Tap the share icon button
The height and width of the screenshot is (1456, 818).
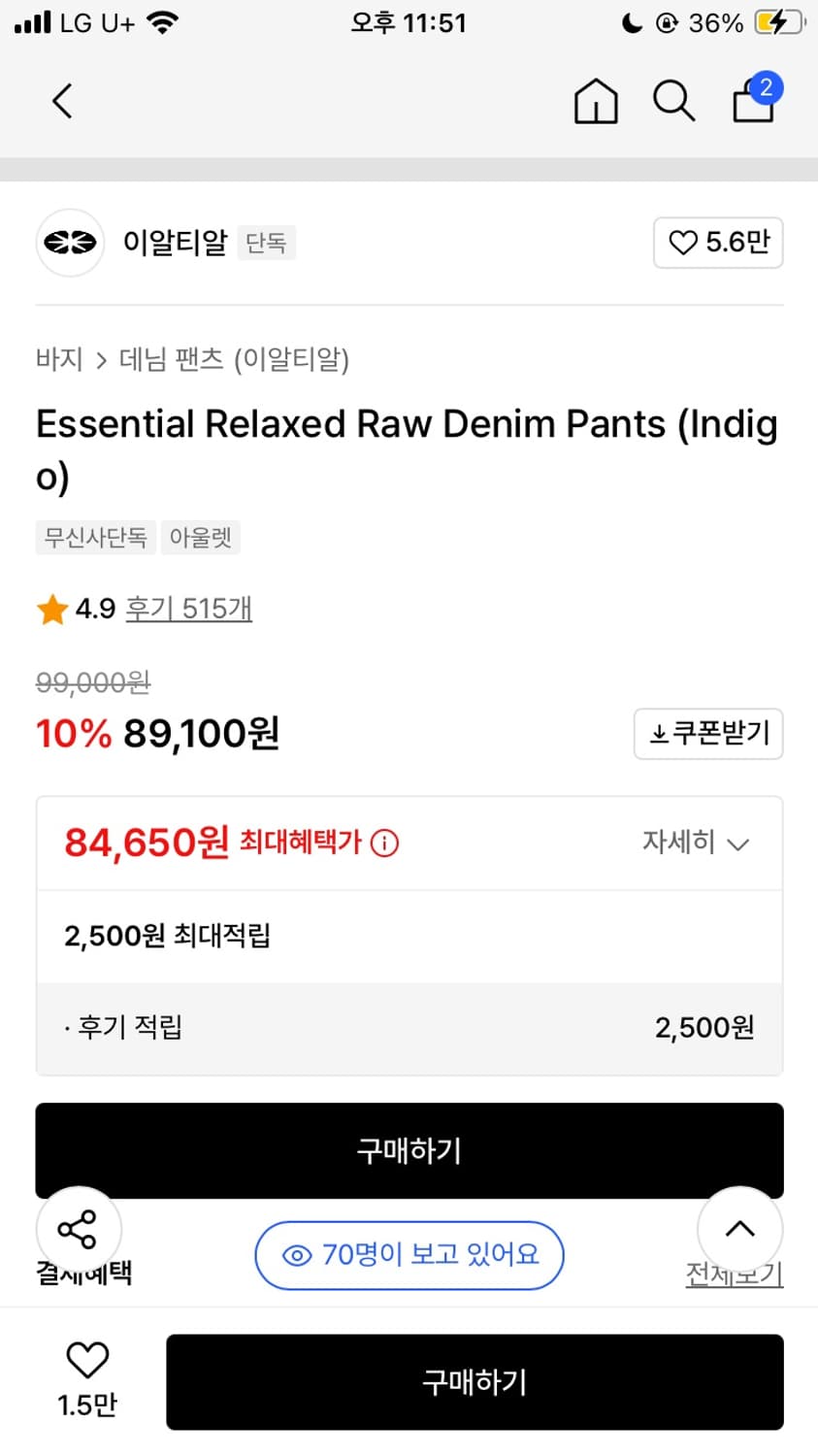(79, 1230)
